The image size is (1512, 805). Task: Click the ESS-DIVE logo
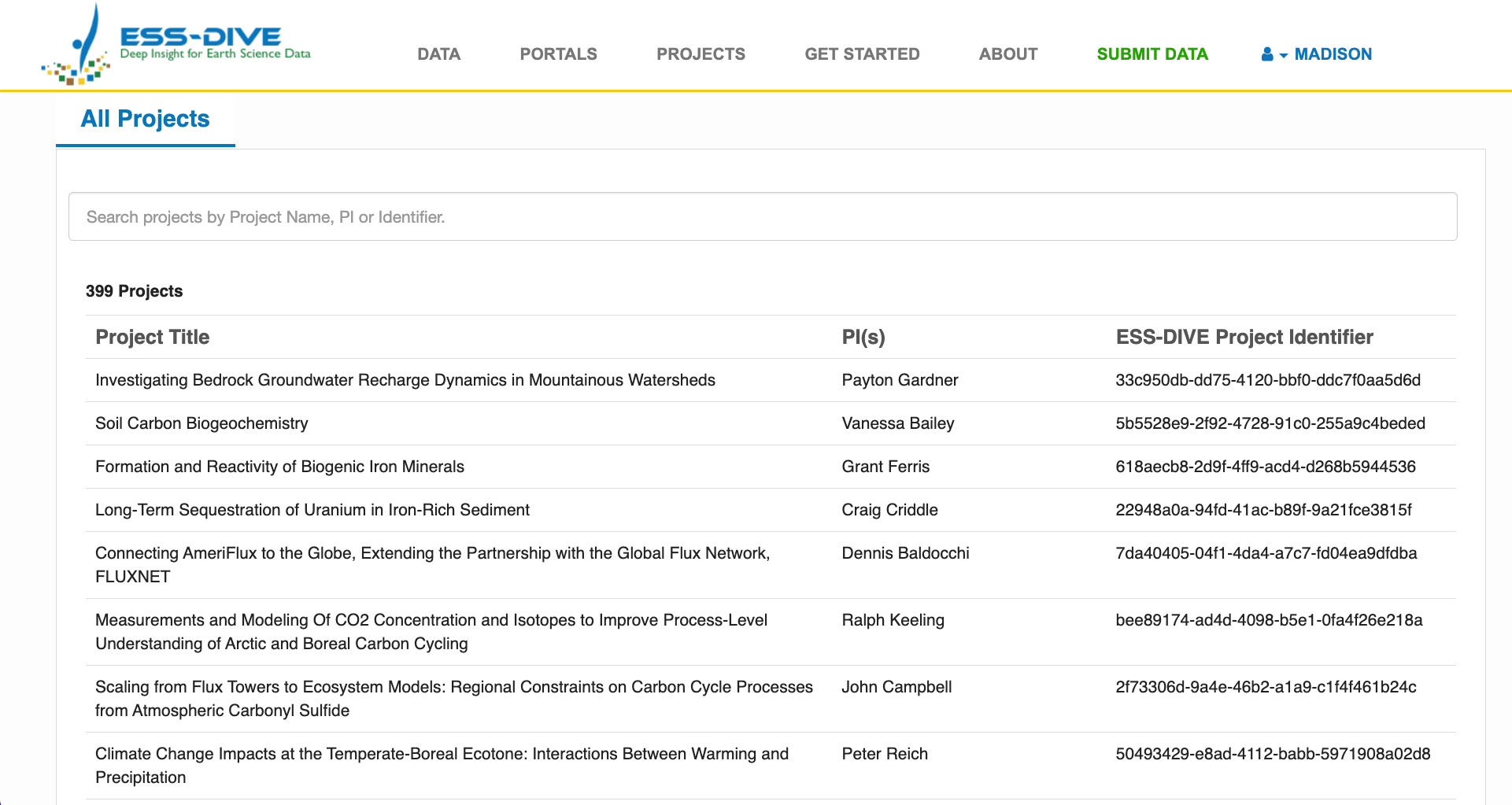click(x=176, y=45)
